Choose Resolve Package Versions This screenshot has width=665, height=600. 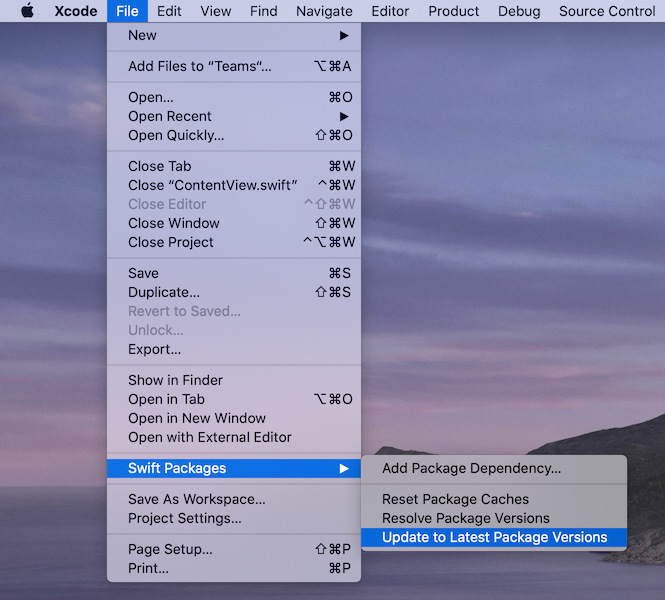pos(466,518)
